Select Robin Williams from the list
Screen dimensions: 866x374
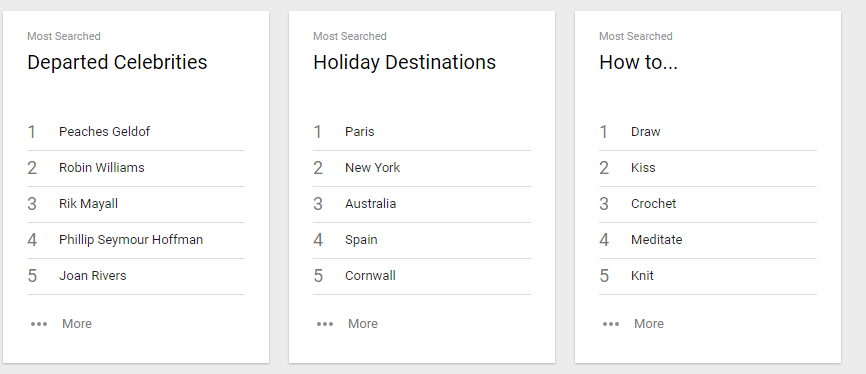coord(136,168)
